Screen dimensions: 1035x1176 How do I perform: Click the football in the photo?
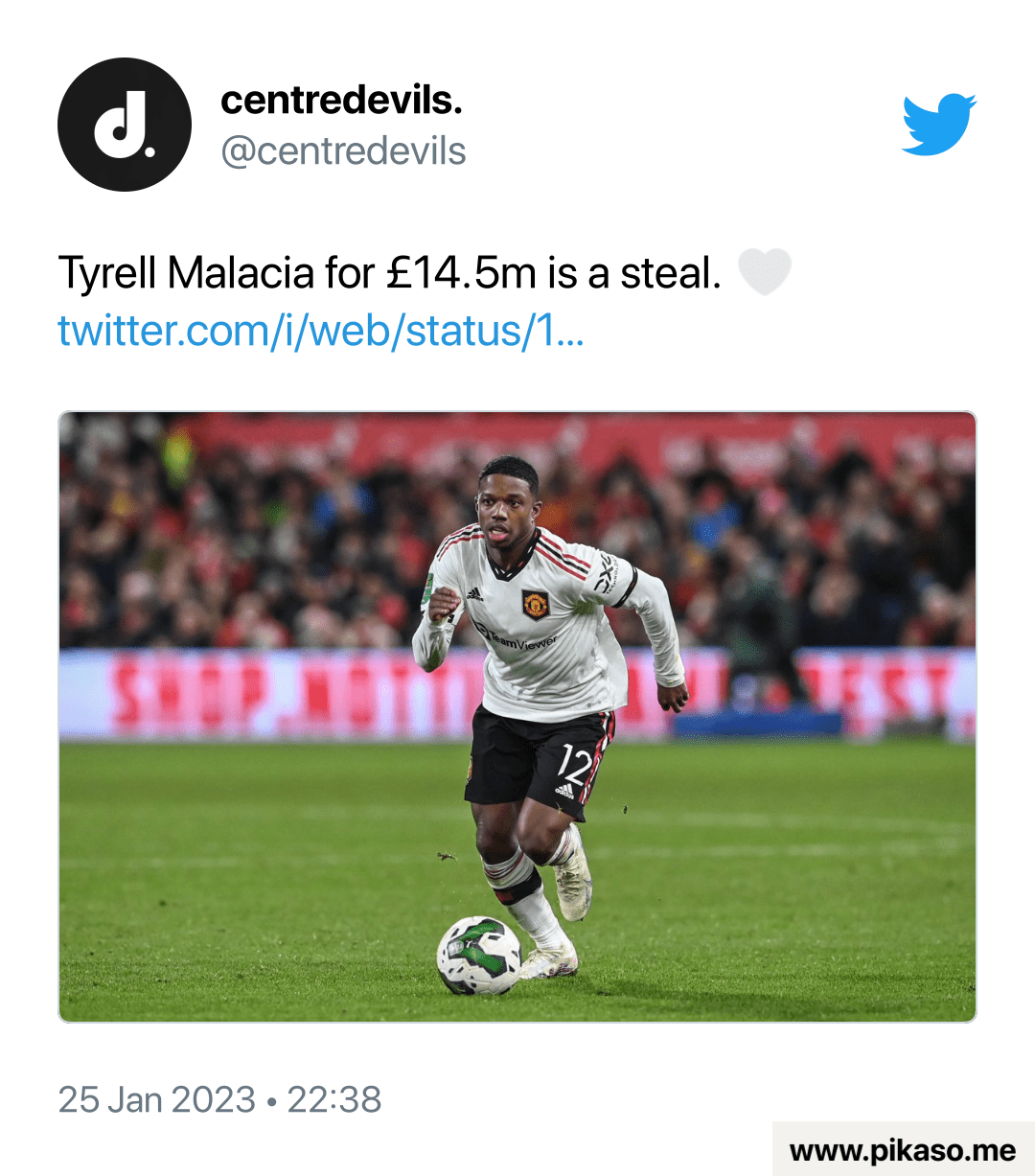pyautogui.click(x=479, y=955)
